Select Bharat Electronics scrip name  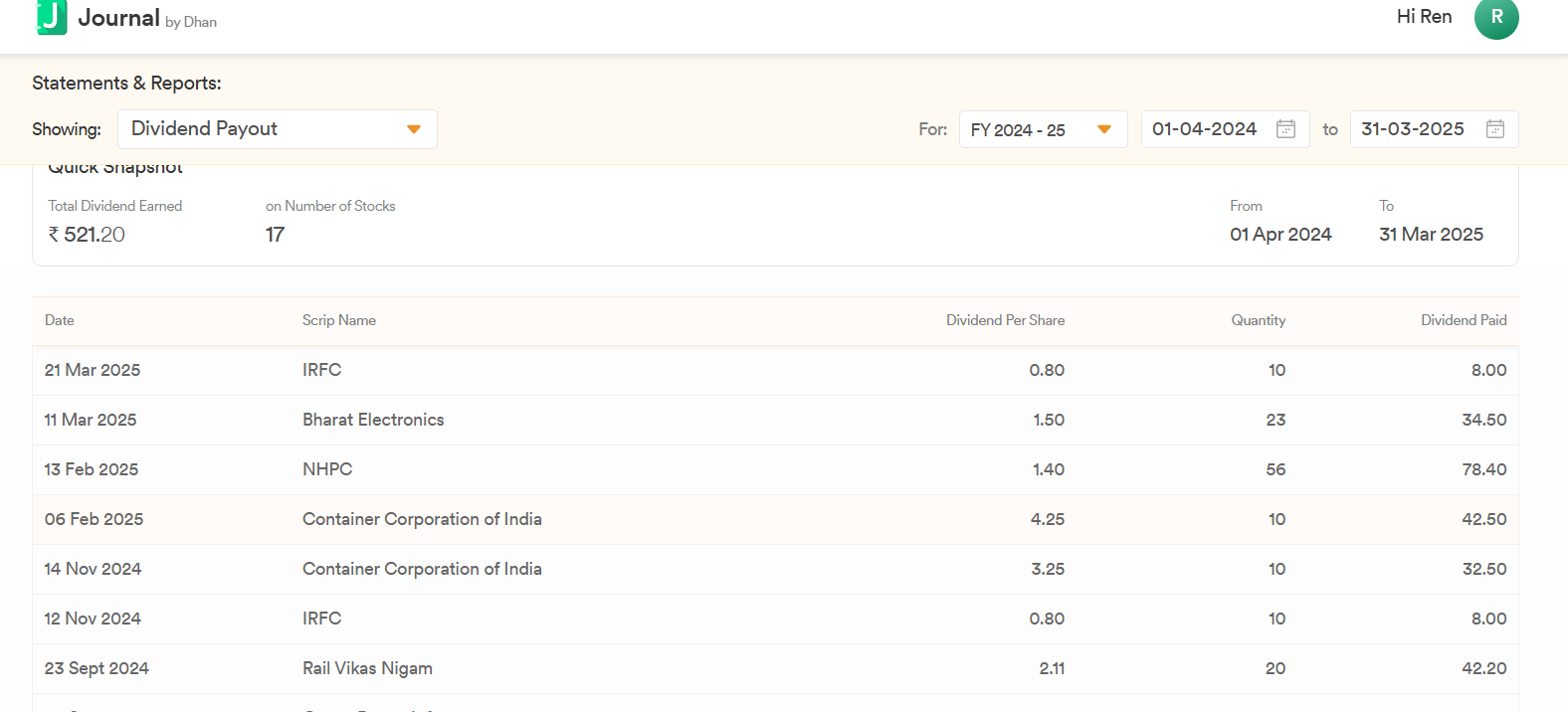pos(373,420)
